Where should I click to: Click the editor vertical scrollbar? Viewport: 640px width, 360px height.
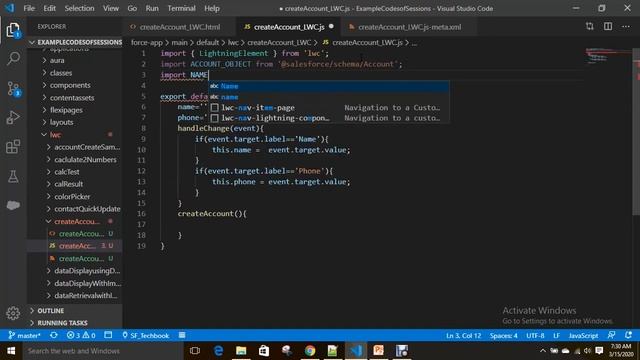[x=636, y=131]
